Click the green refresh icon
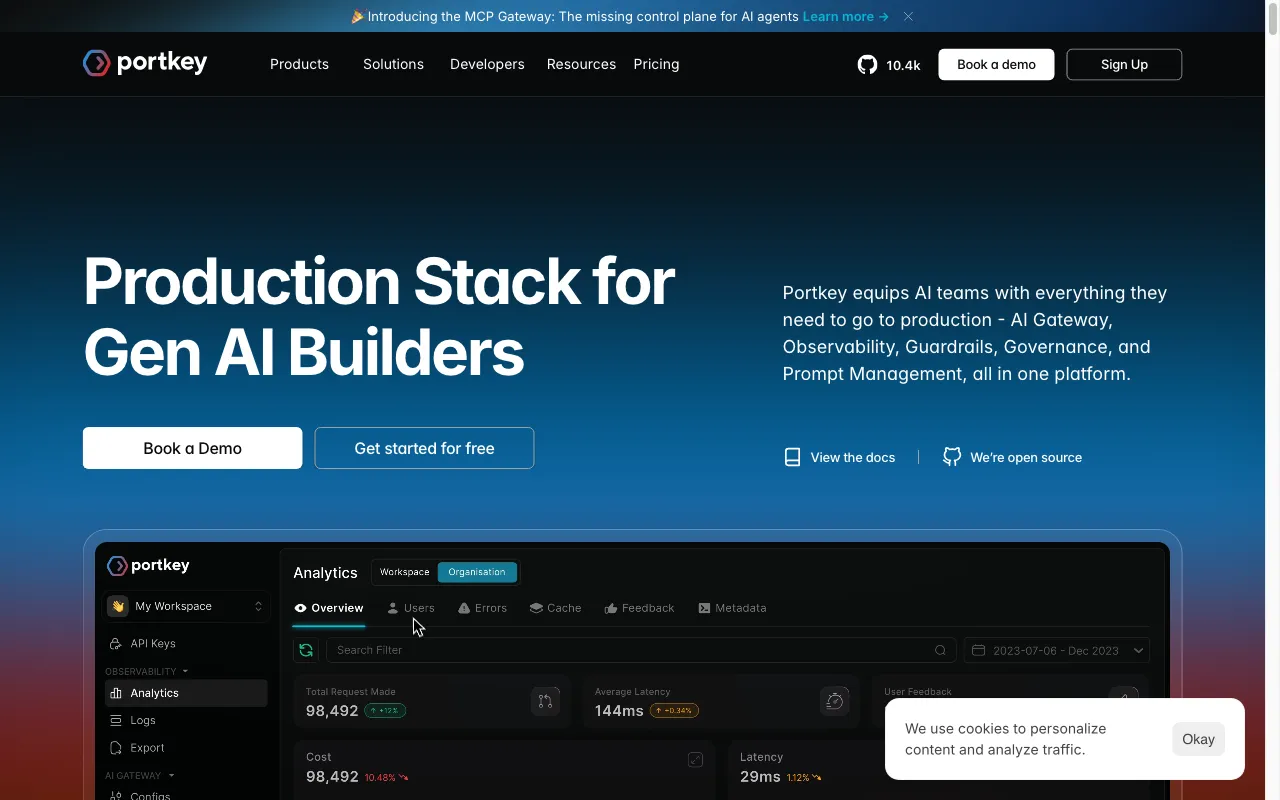The height and width of the screenshot is (800, 1280). 306,650
